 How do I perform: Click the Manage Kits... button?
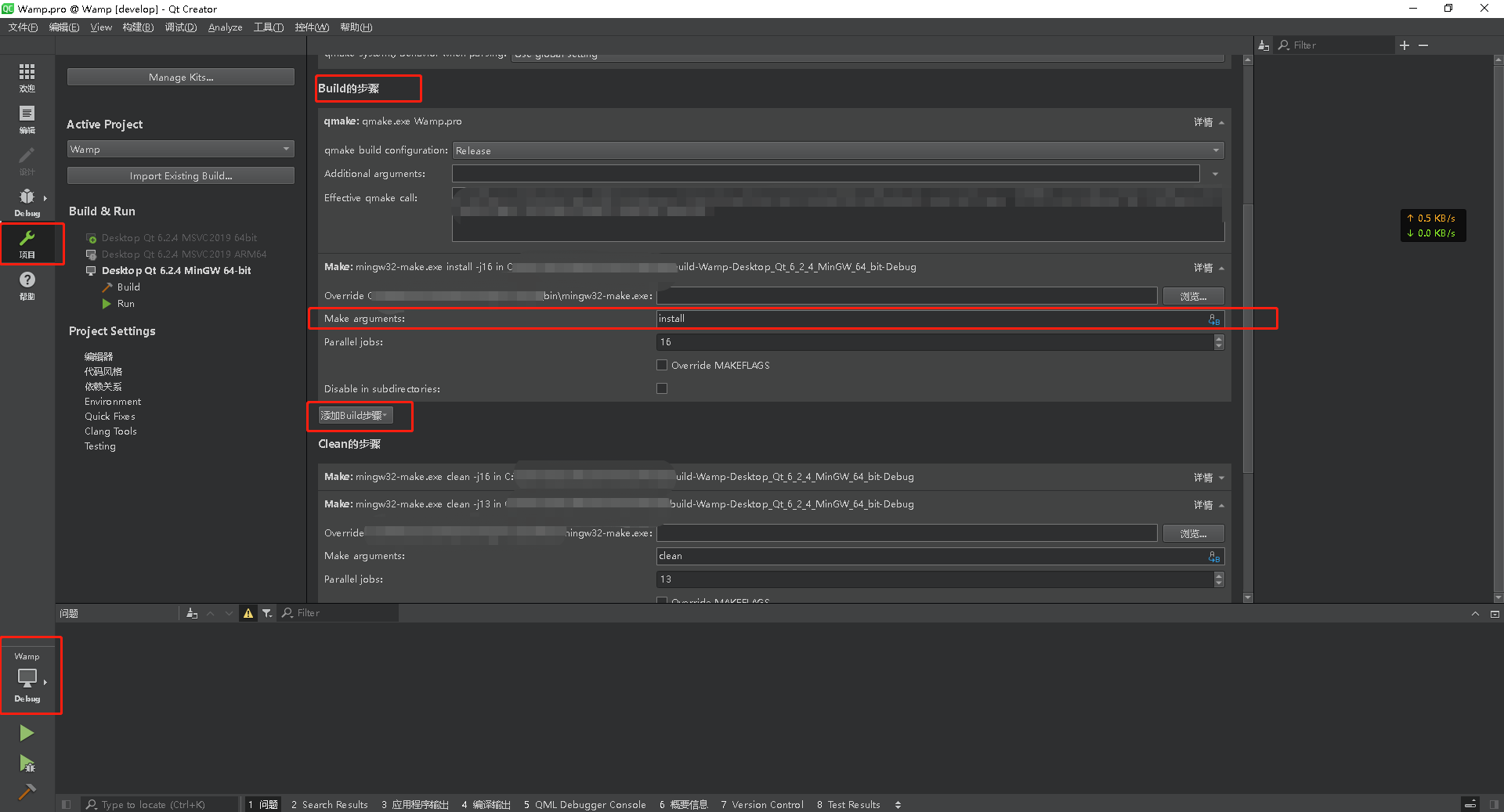[x=181, y=77]
